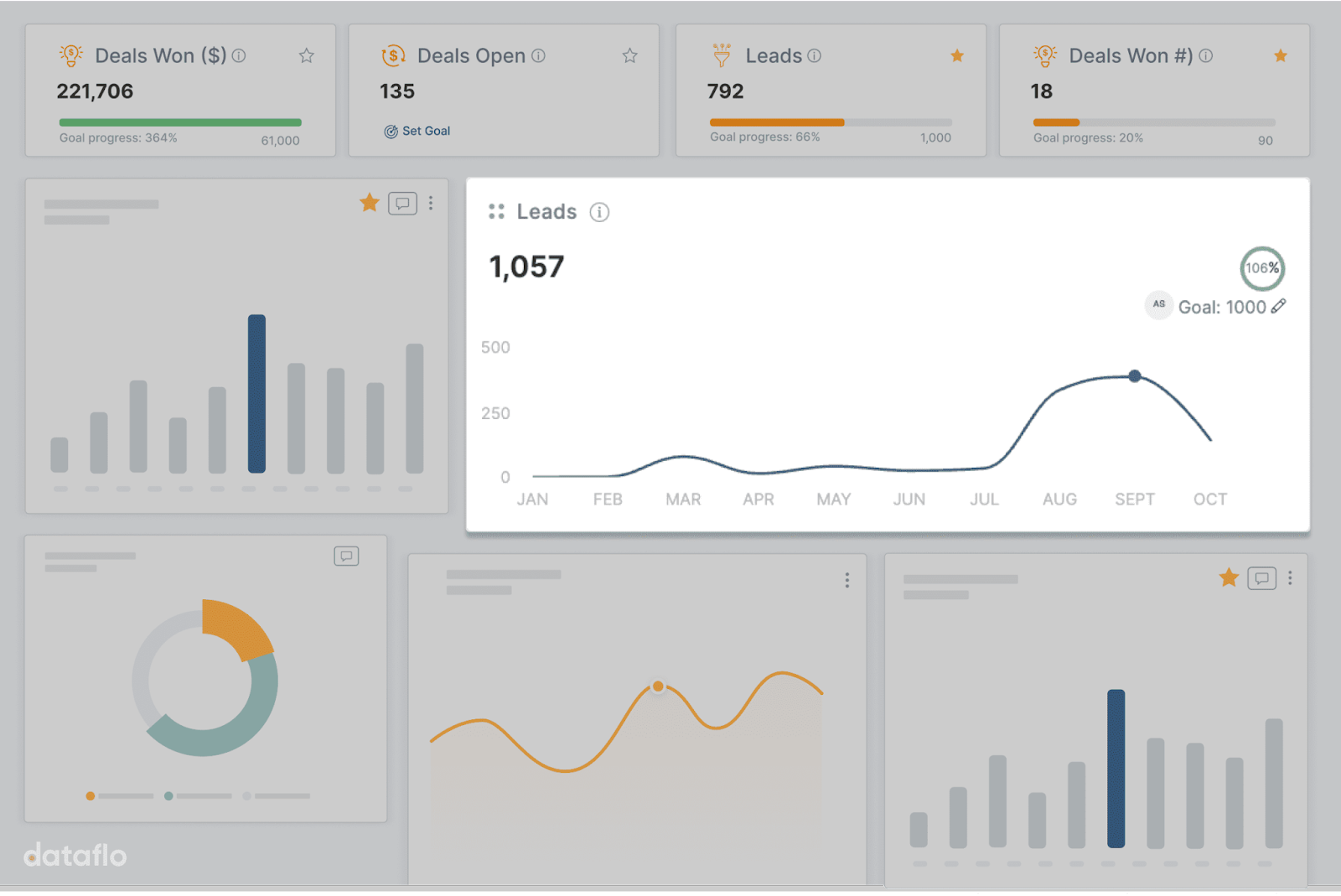Toggle the star on the bottom-right bar chart
The image size is (1341, 896).
click(1229, 577)
